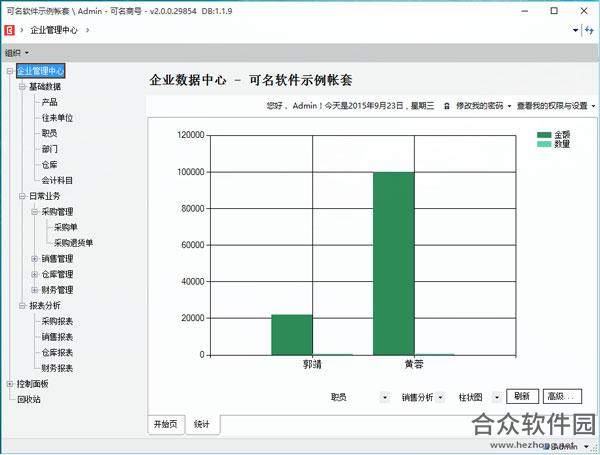This screenshot has width=600, height=455.
Task: Open dropdown arrow beside sync icon
Action: (x=575, y=30)
